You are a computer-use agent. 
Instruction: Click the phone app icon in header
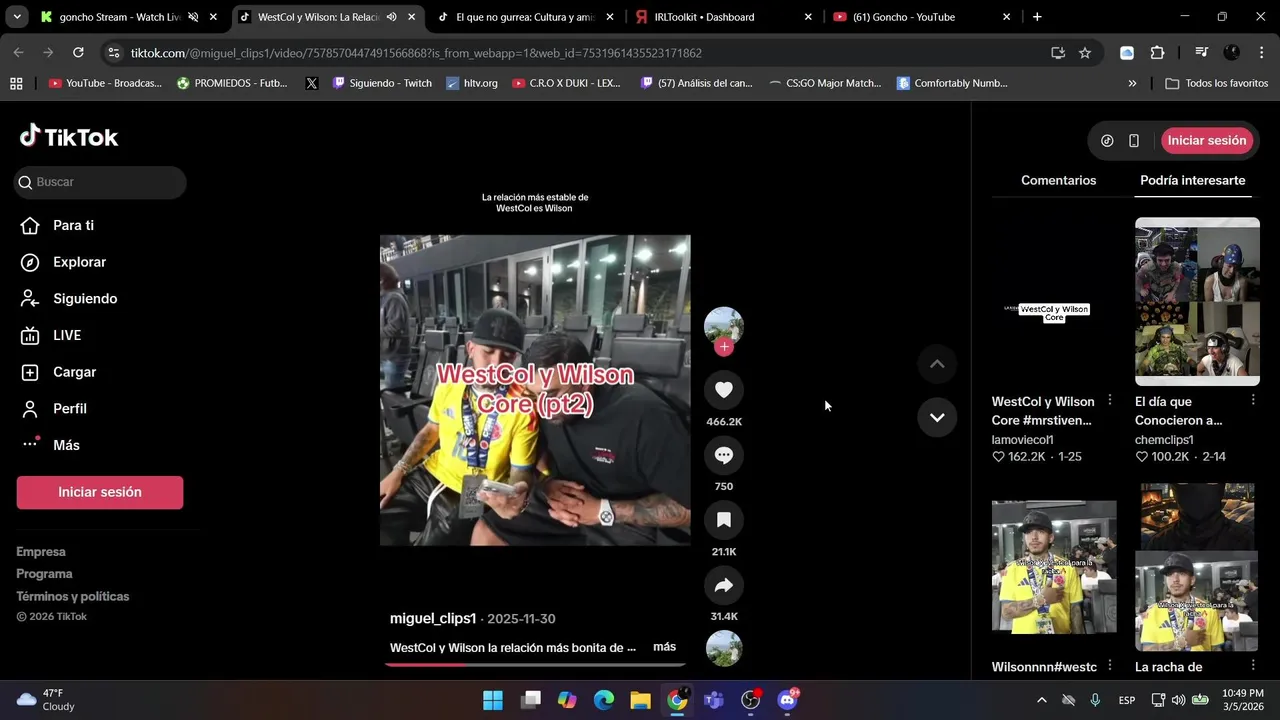pos(1134,141)
